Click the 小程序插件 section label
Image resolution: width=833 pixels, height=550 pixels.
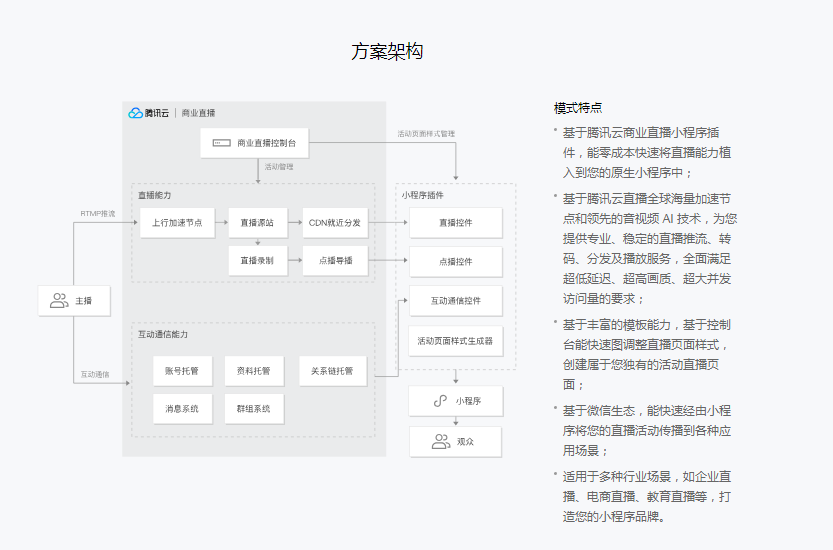click(422, 196)
